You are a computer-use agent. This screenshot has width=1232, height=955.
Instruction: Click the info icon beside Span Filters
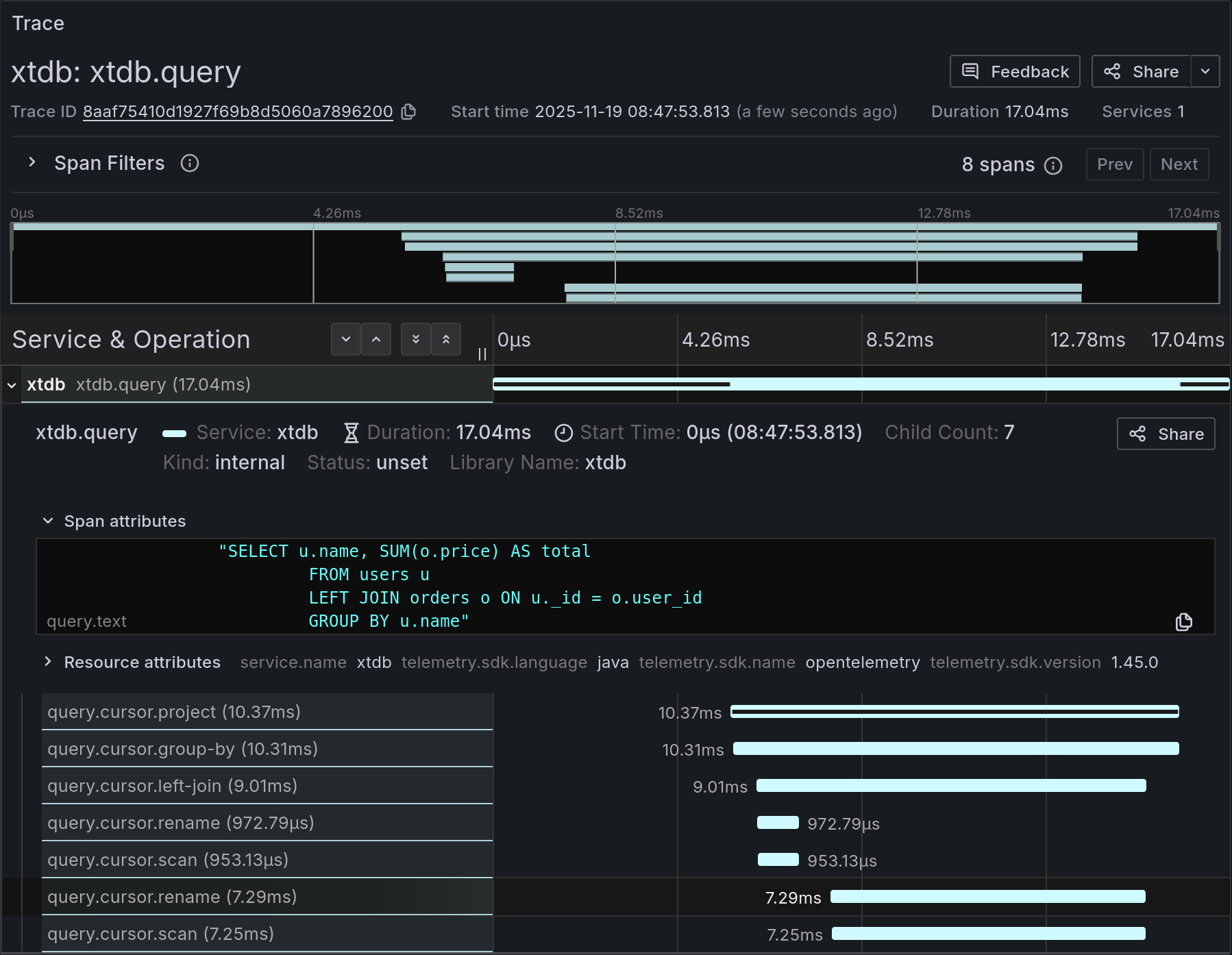click(189, 163)
